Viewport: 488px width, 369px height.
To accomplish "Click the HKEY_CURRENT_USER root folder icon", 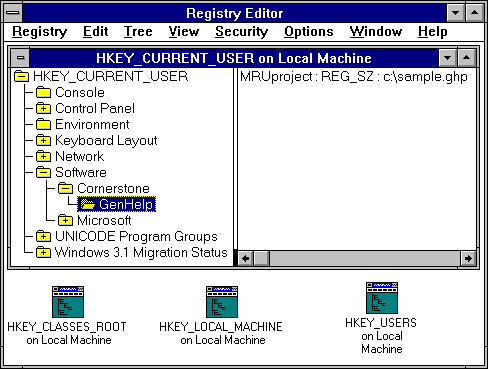I will click(x=21, y=76).
